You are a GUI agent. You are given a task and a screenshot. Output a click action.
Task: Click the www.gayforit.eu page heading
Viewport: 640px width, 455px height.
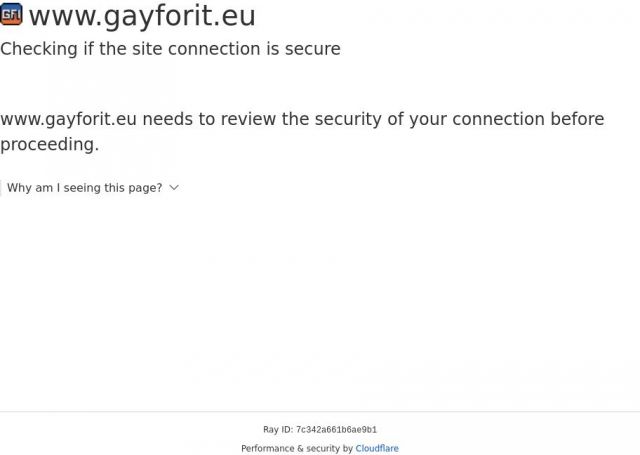tap(142, 16)
